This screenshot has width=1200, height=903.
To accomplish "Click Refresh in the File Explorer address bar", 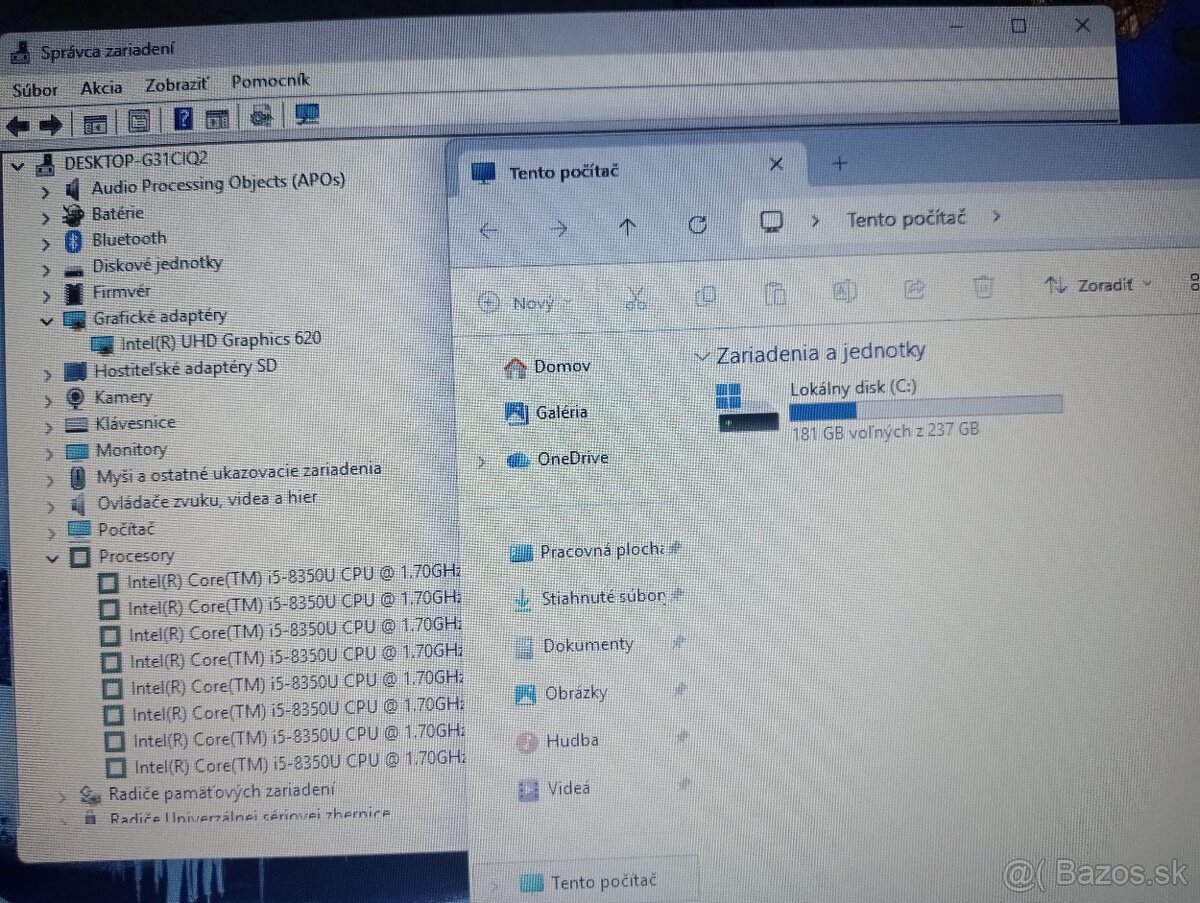I will [698, 224].
